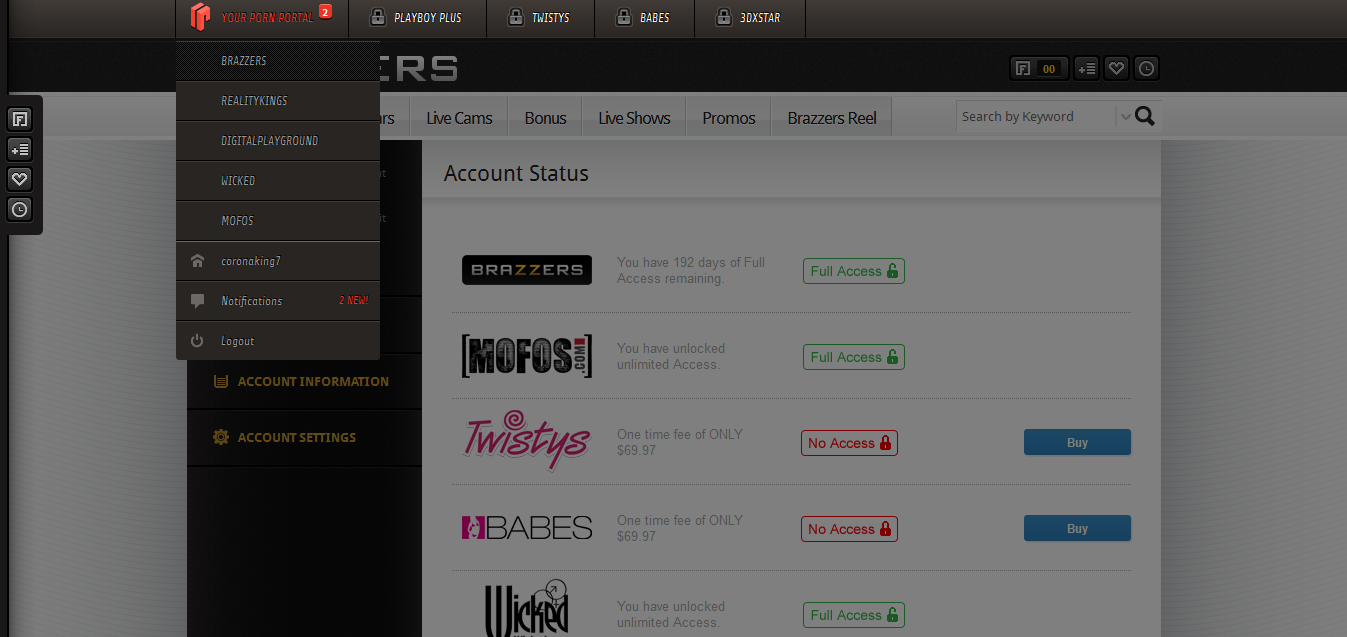
Task: Click the Twistys logo in Account Status
Action: (x=527, y=440)
